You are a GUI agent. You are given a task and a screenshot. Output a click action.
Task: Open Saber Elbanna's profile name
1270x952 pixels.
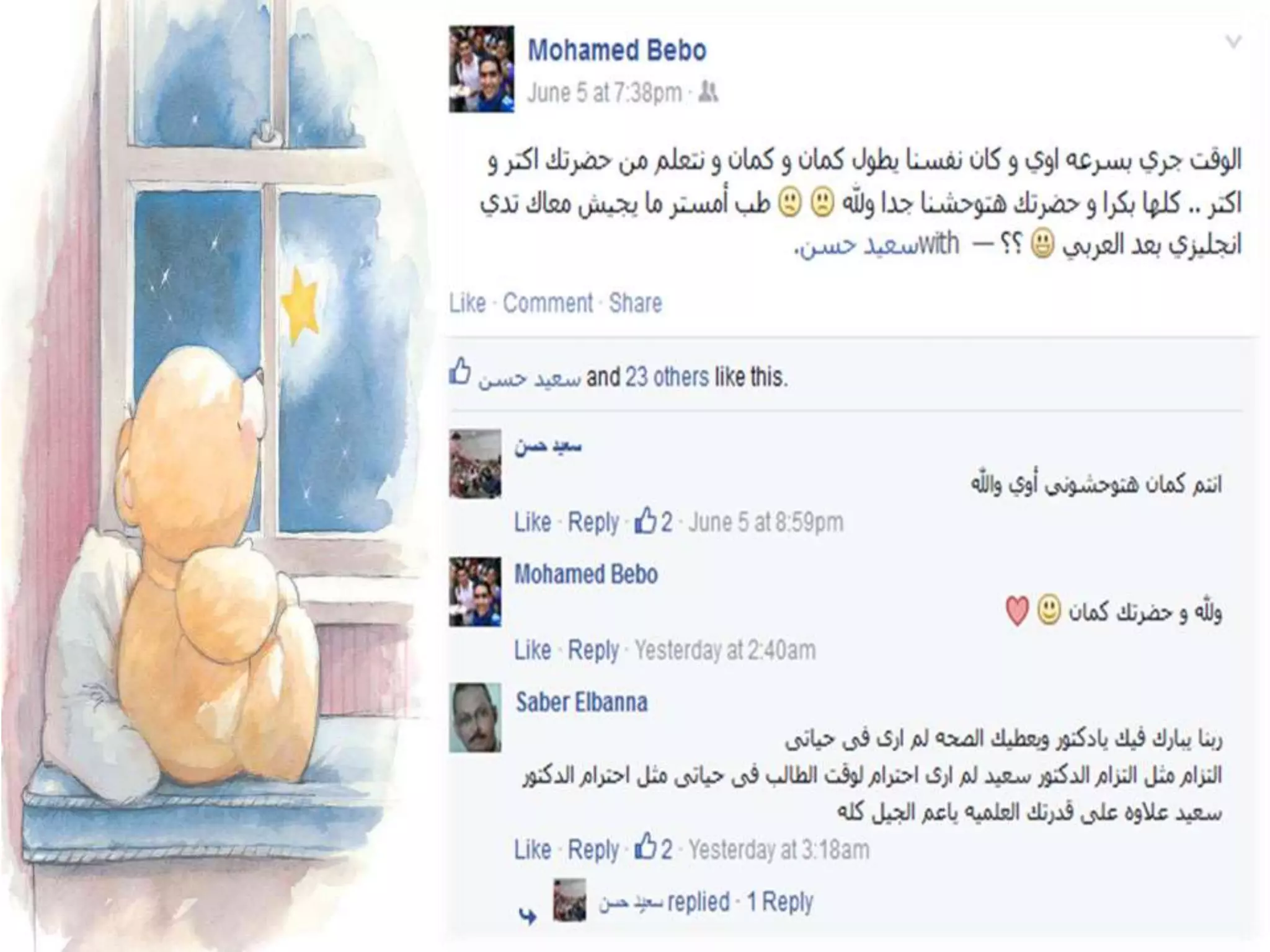pos(582,702)
